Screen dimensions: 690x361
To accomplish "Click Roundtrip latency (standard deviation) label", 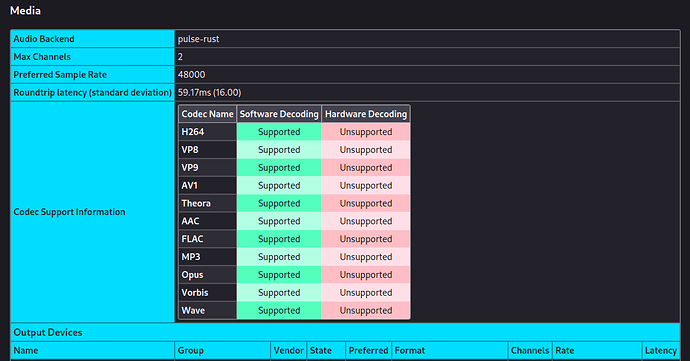I will tap(92, 92).
